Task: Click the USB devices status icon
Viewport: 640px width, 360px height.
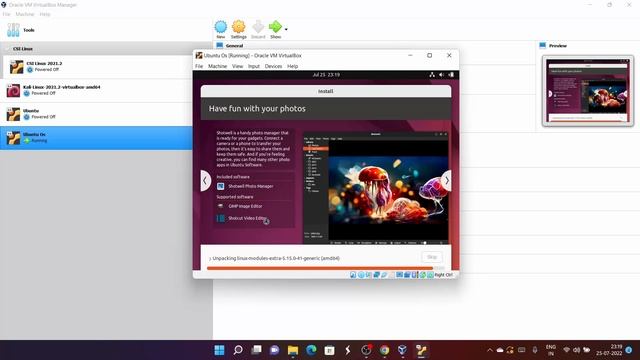Action: click(x=384, y=275)
